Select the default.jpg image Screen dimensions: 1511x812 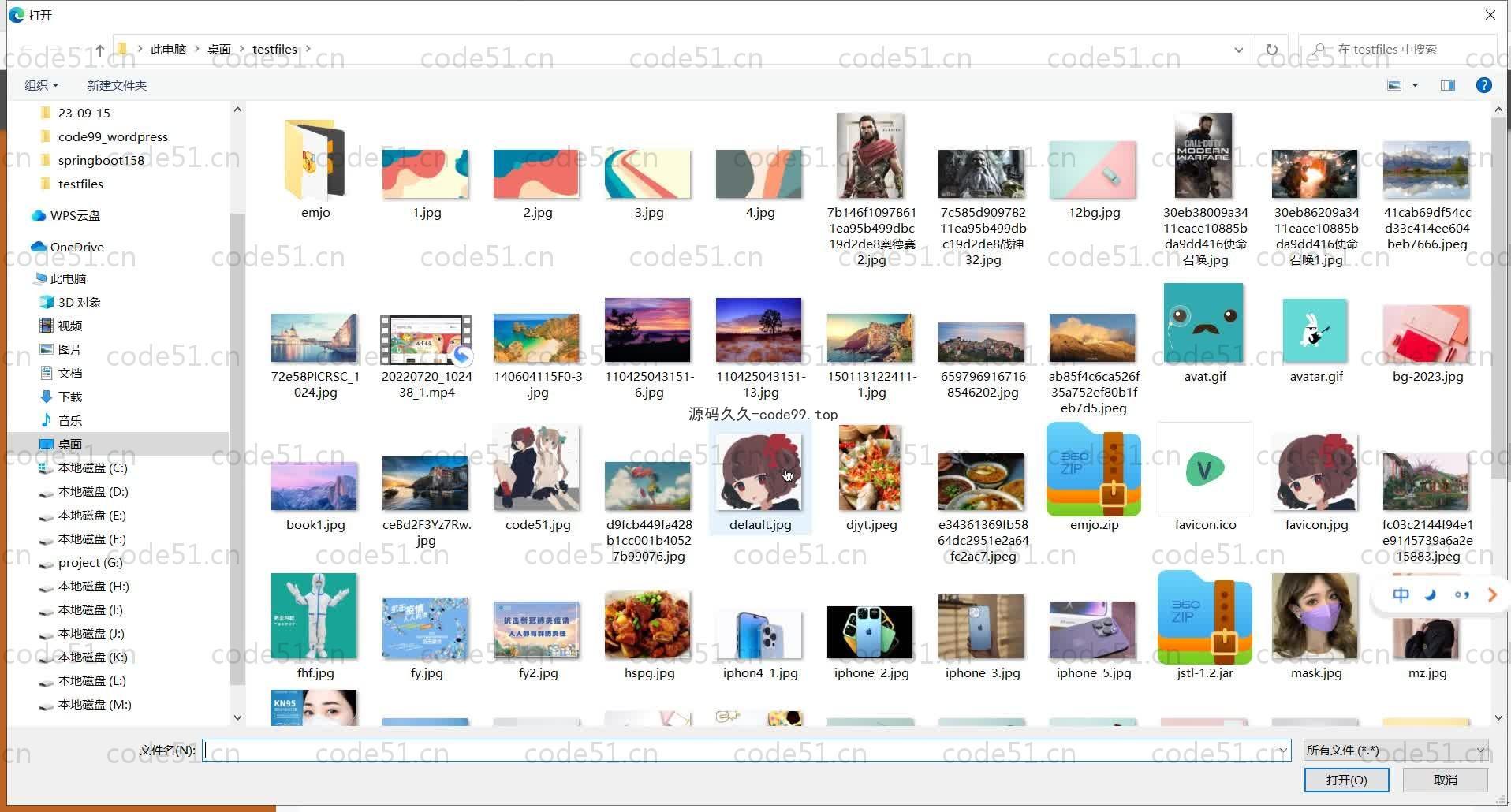pyautogui.click(x=759, y=472)
